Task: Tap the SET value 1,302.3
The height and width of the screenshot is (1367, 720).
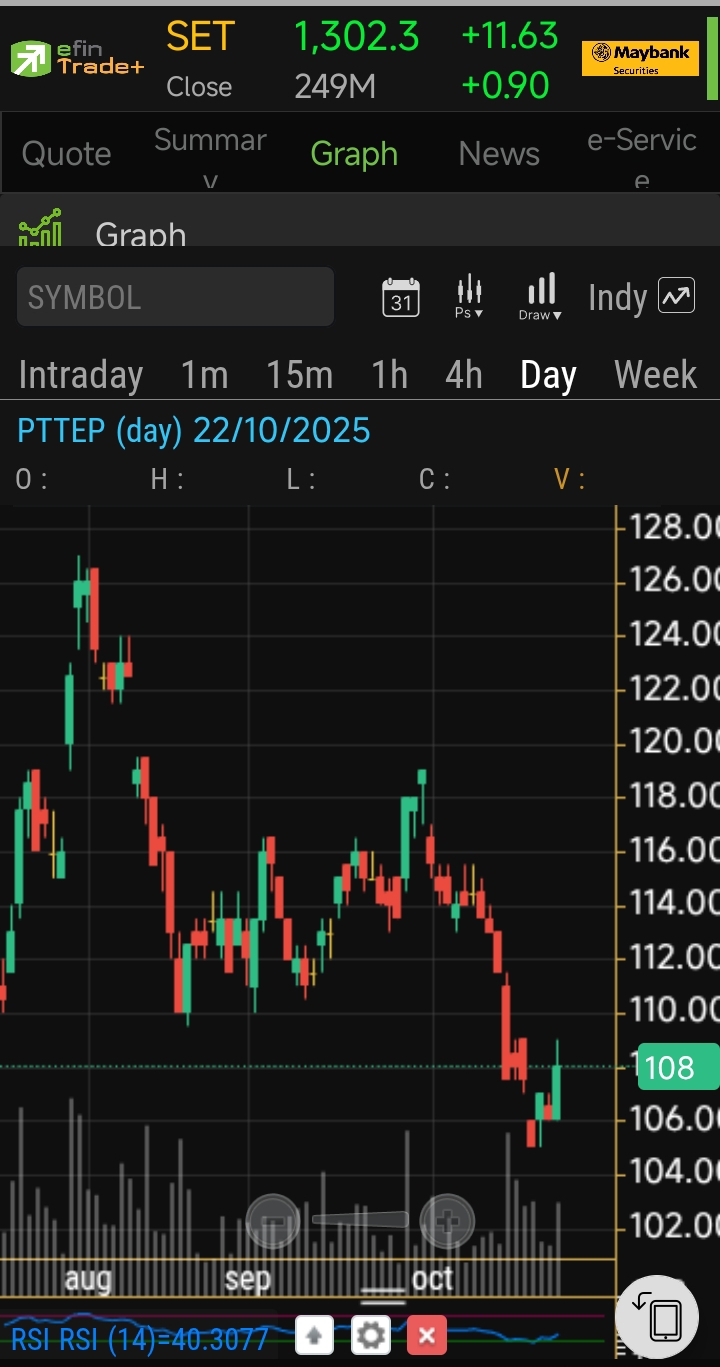Action: (357, 37)
